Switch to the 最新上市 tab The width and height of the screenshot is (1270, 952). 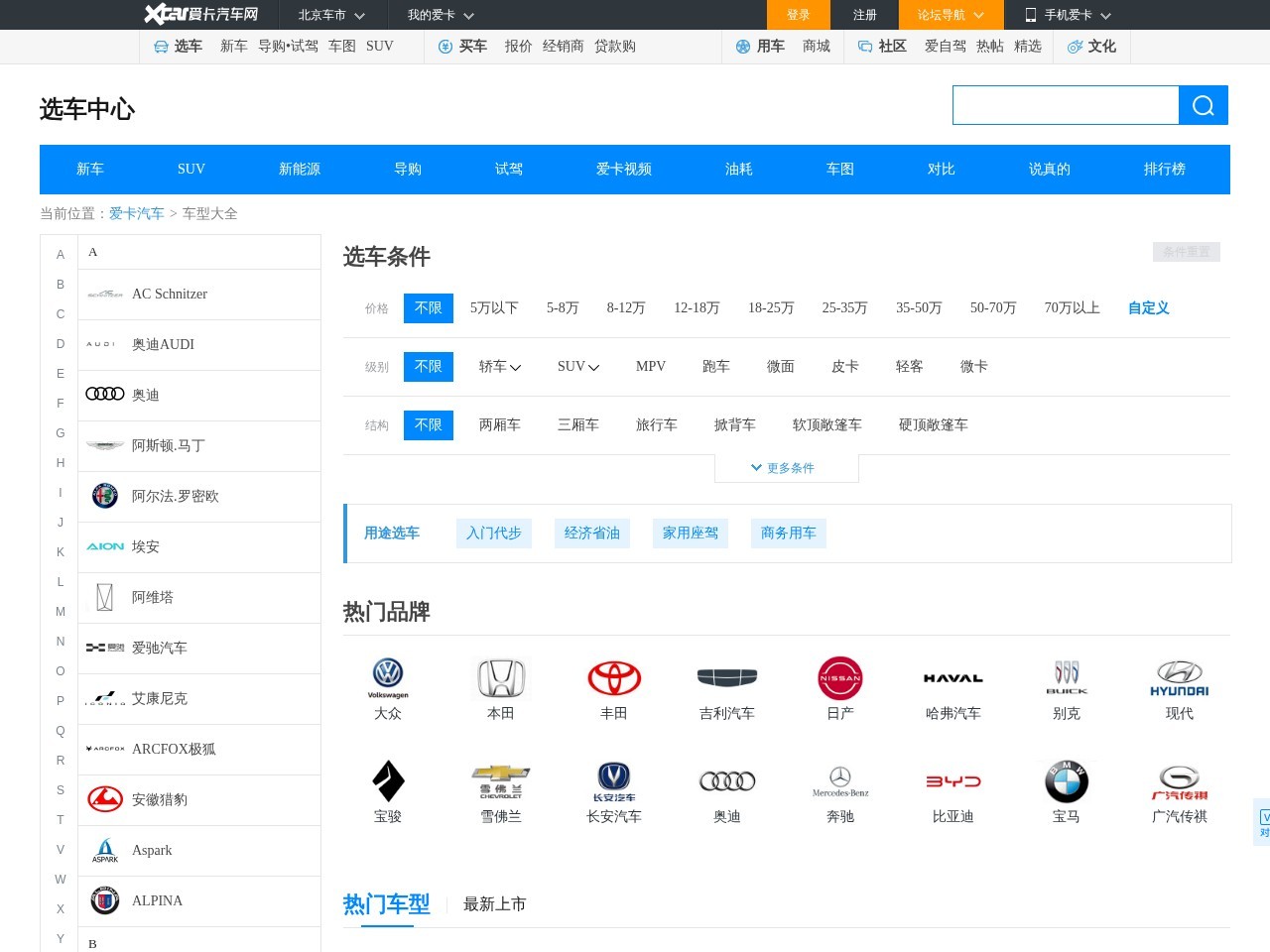(494, 903)
